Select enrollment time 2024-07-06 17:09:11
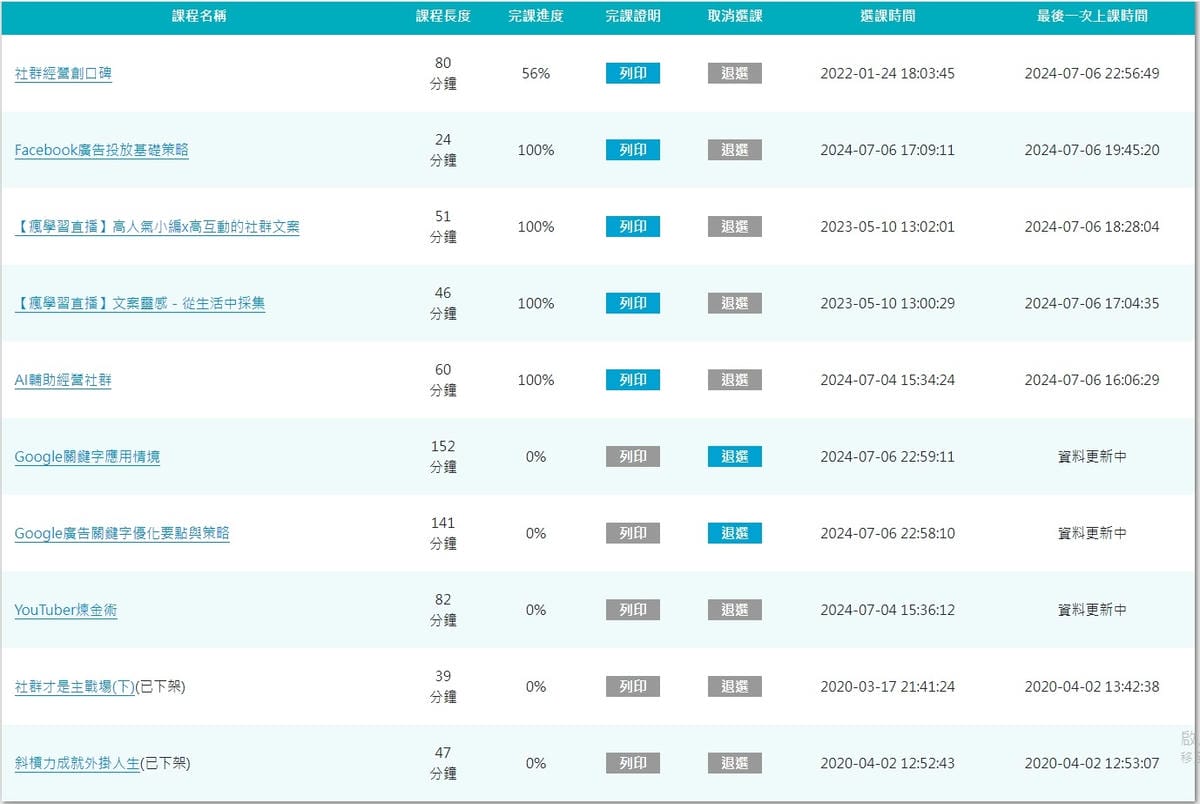The width and height of the screenshot is (1200, 804). pos(887,150)
